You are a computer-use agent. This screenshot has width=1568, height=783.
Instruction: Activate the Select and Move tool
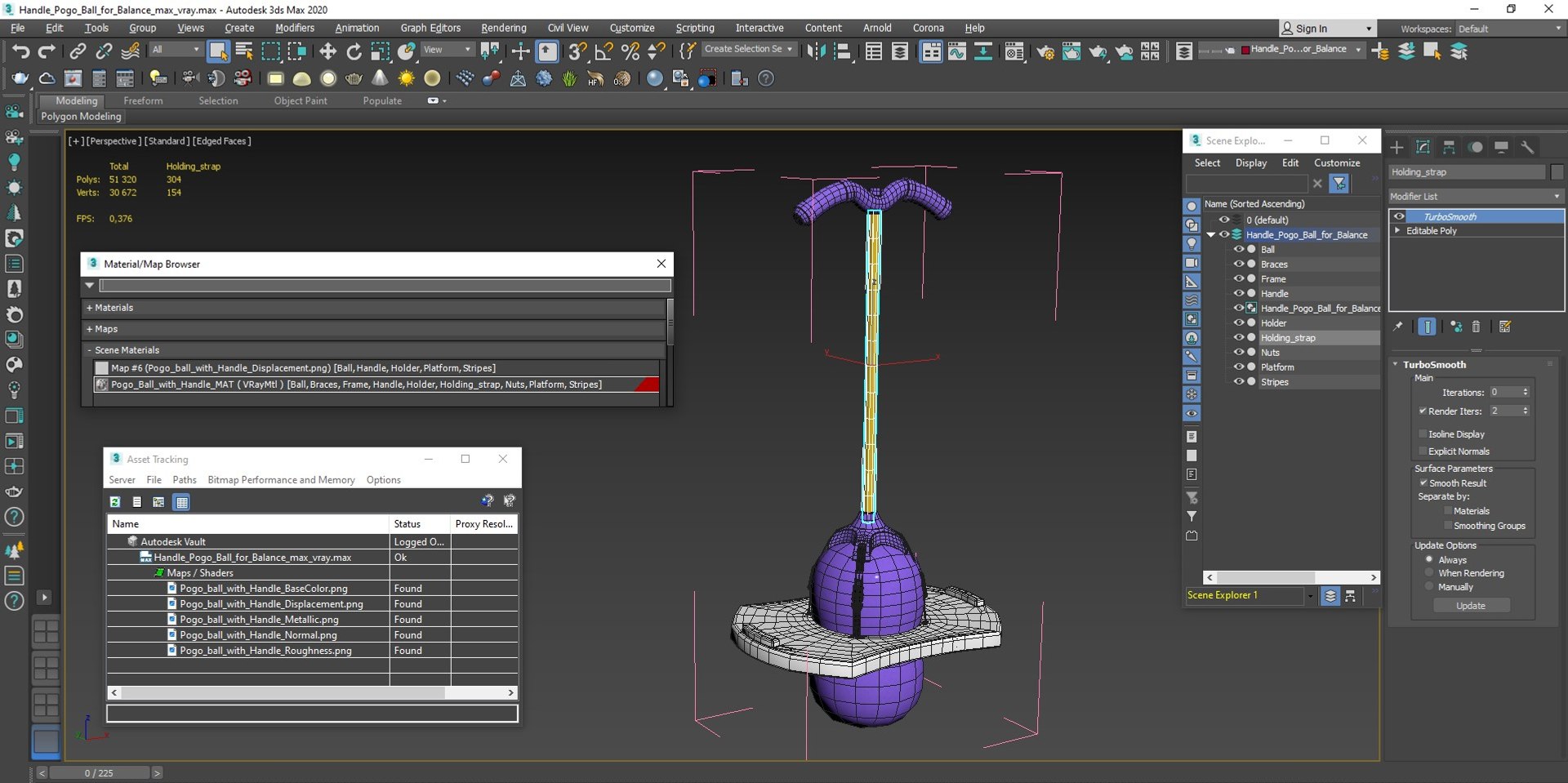pyautogui.click(x=327, y=51)
